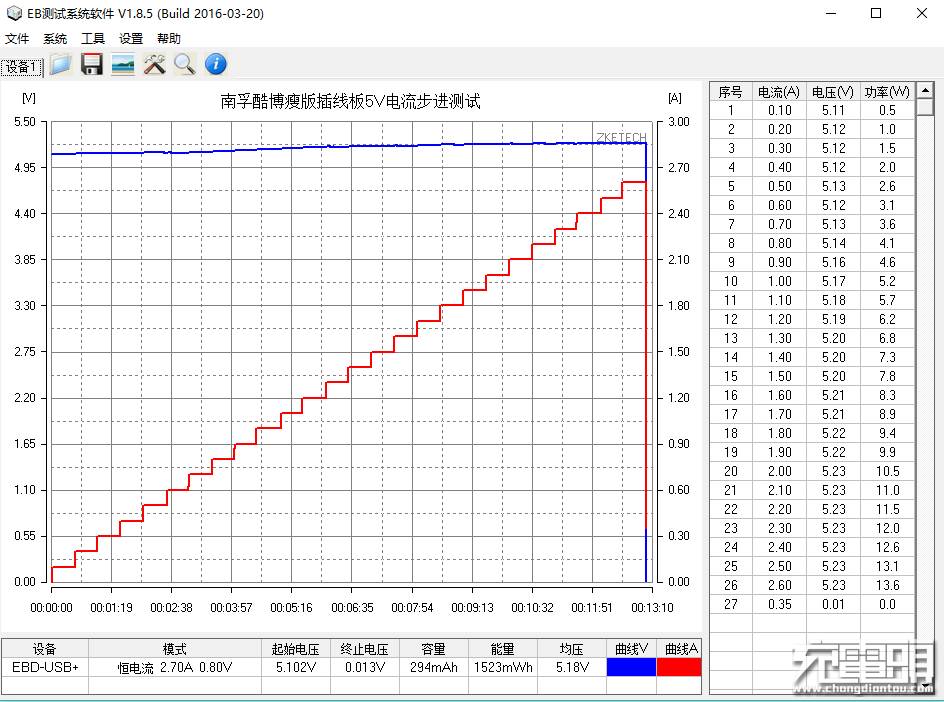Select row 10 with current 1.00
944x702 pixels.
click(812, 281)
